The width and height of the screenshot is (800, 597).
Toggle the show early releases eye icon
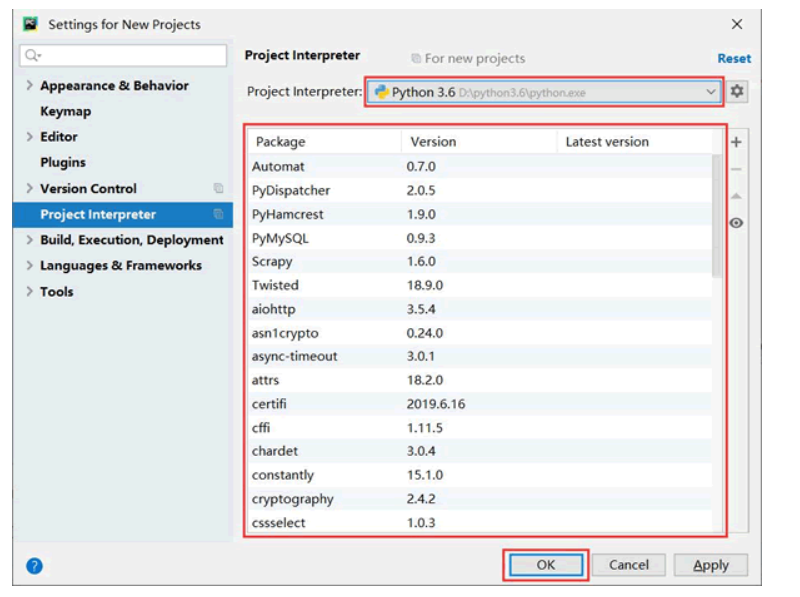point(736,223)
